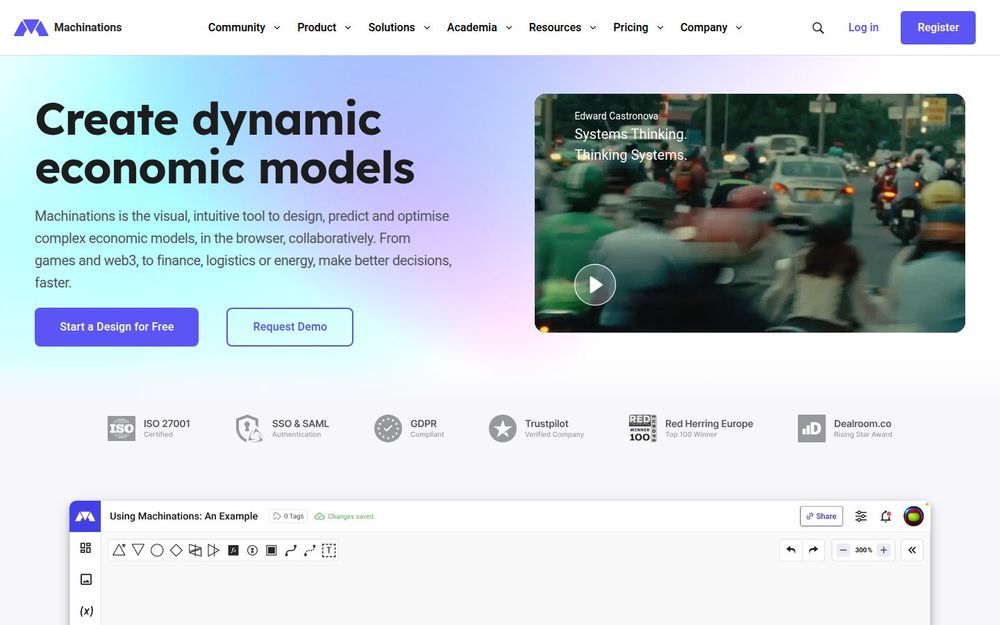Click the Dealroom.co badge icon
Screen dimensions: 1000x625
tap(811, 428)
